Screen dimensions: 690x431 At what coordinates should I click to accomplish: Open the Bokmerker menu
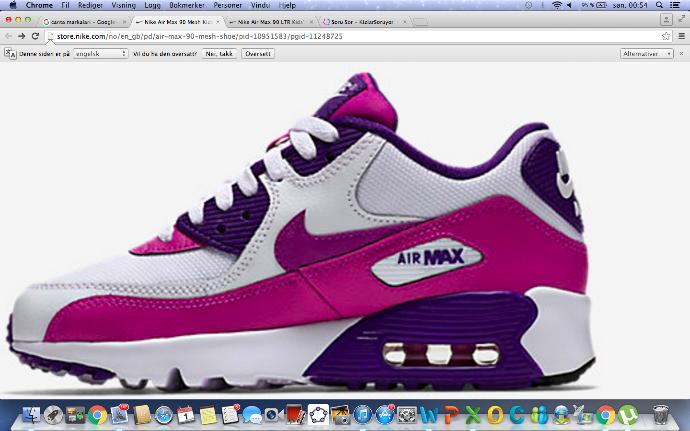click(187, 5)
